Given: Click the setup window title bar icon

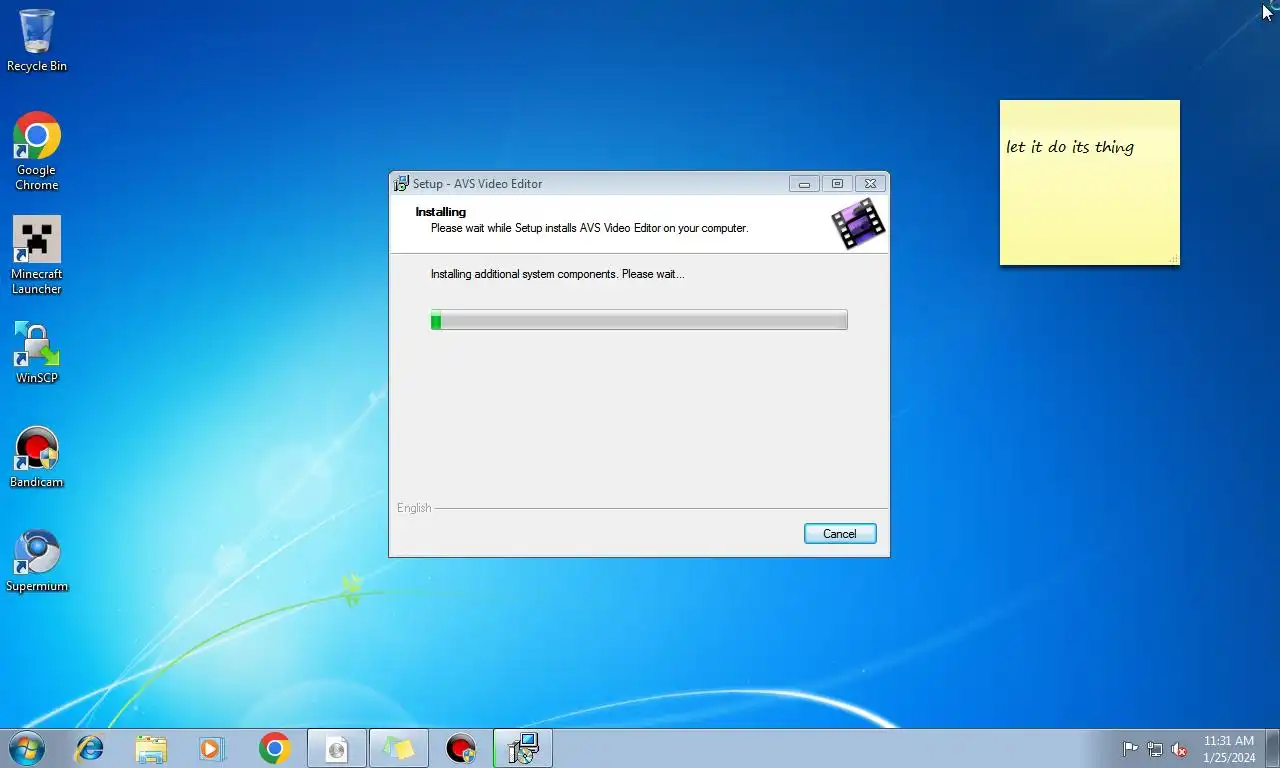Looking at the screenshot, I should click(x=401, y=183).
